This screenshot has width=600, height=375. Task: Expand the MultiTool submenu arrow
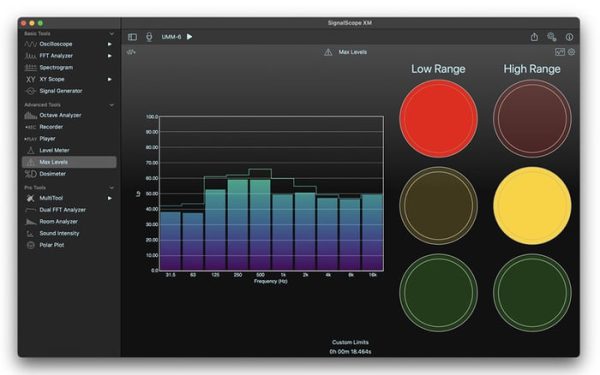(x=109, y=198)
